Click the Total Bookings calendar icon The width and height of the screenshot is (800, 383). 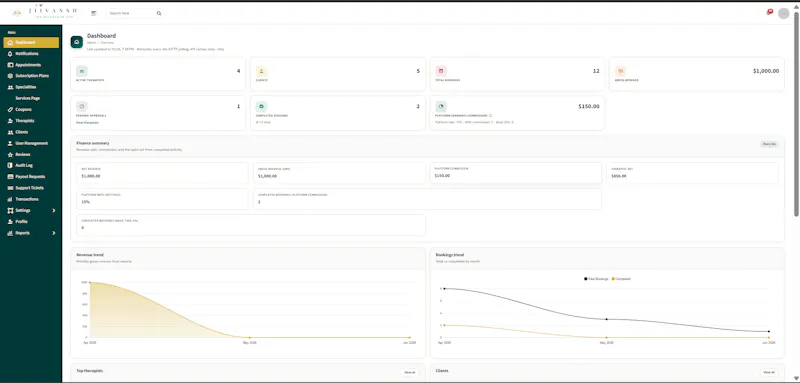tap(441, 71)
